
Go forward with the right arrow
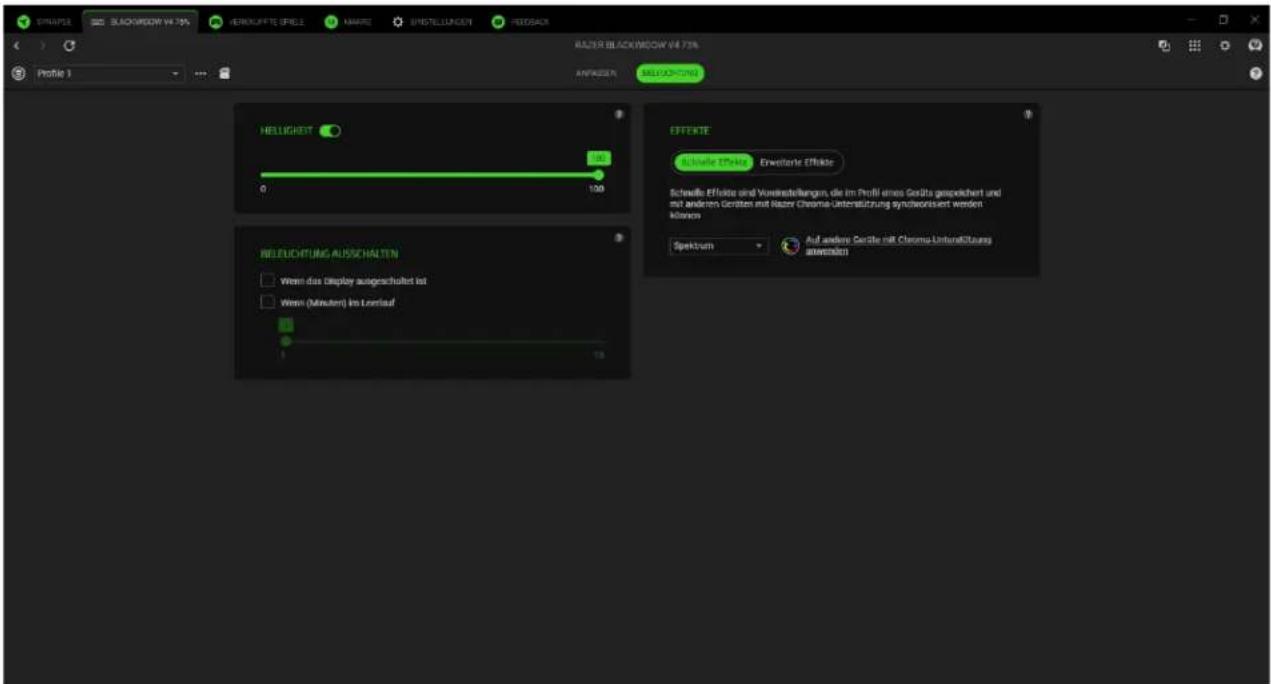tap(42, 47)
